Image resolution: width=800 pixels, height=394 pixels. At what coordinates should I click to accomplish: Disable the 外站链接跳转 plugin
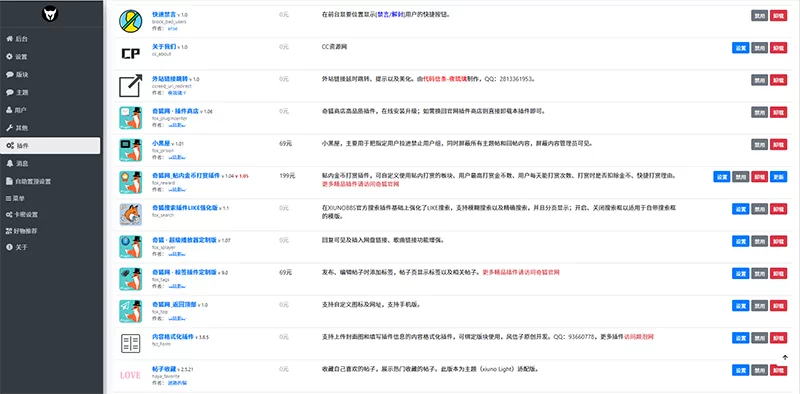(759, 80)
